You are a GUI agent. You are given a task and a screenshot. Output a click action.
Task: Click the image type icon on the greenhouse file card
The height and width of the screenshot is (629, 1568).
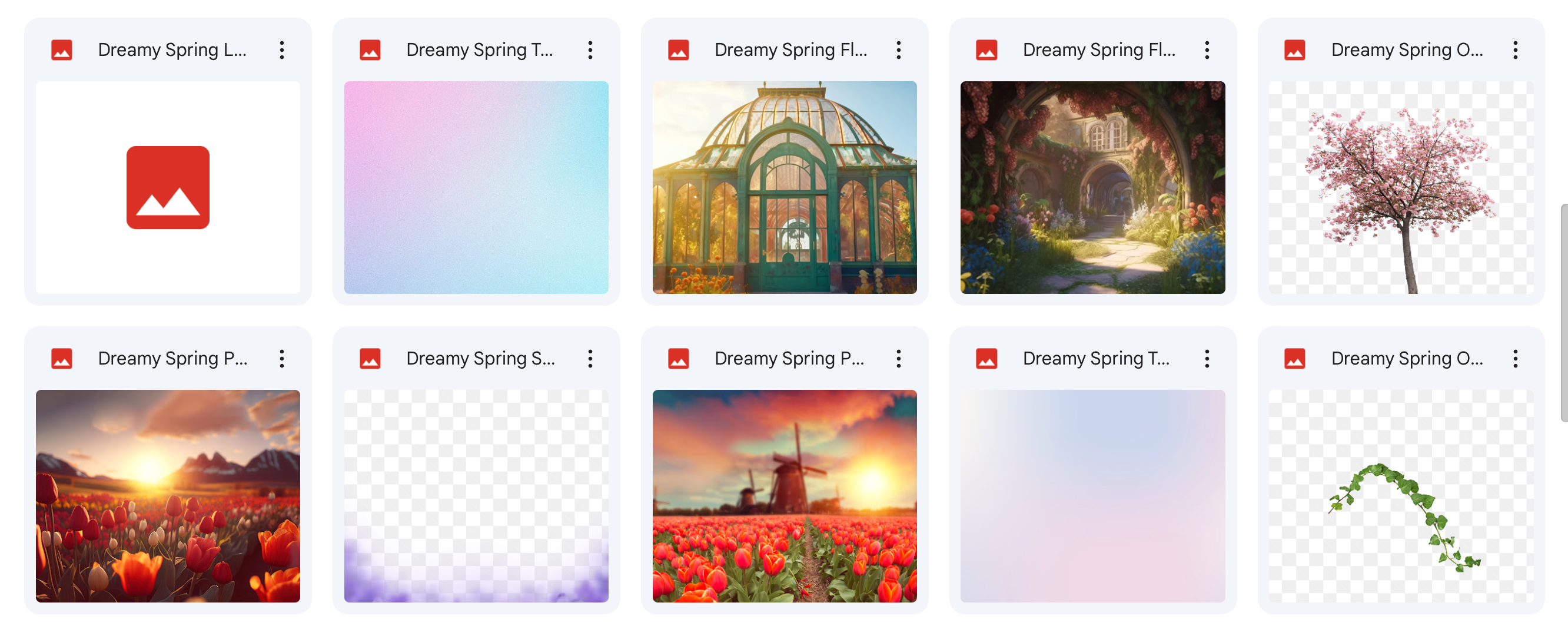pos(679,50)
